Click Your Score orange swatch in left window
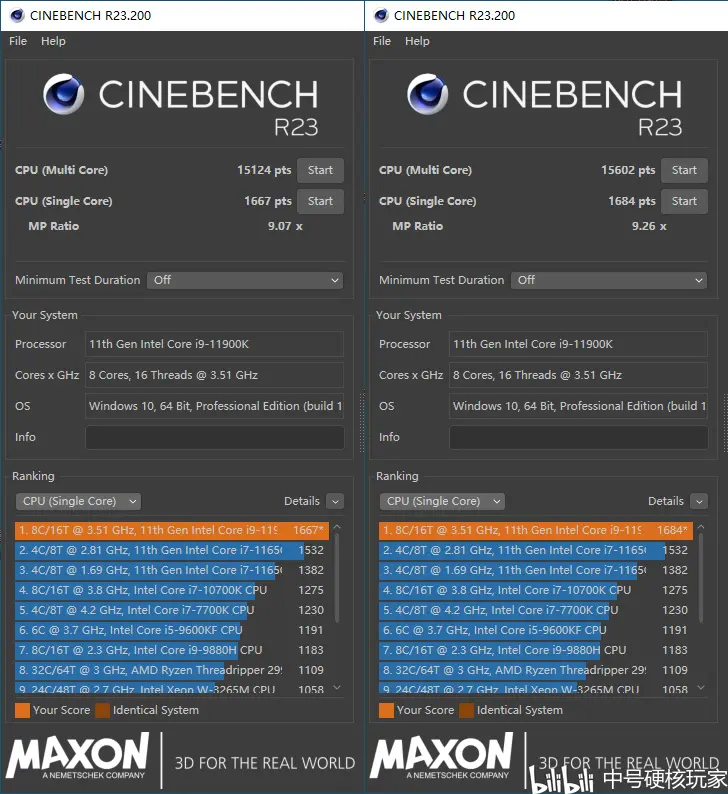The image size is (728, 794). (22, 710)
